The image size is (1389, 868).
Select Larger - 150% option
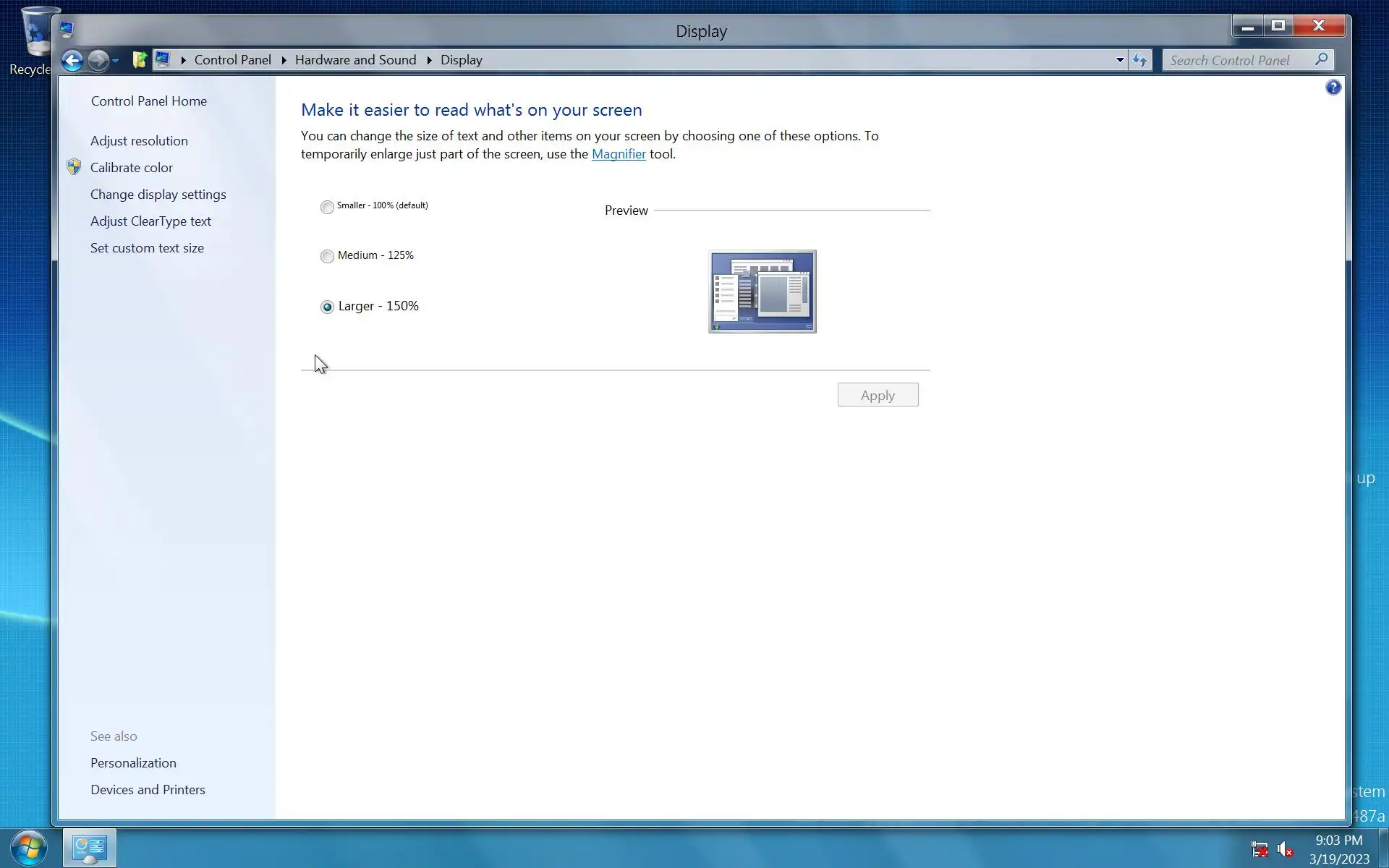click(327, 307)
